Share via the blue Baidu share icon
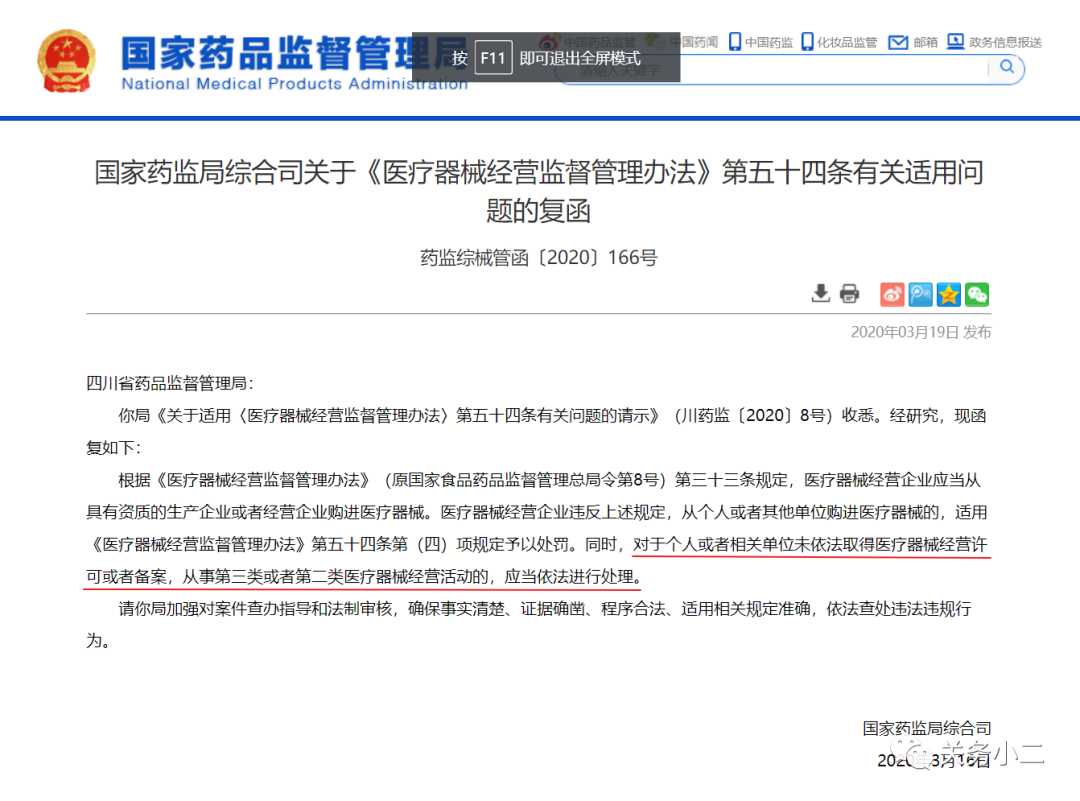 pyautogui.click(x=919, y=294)
